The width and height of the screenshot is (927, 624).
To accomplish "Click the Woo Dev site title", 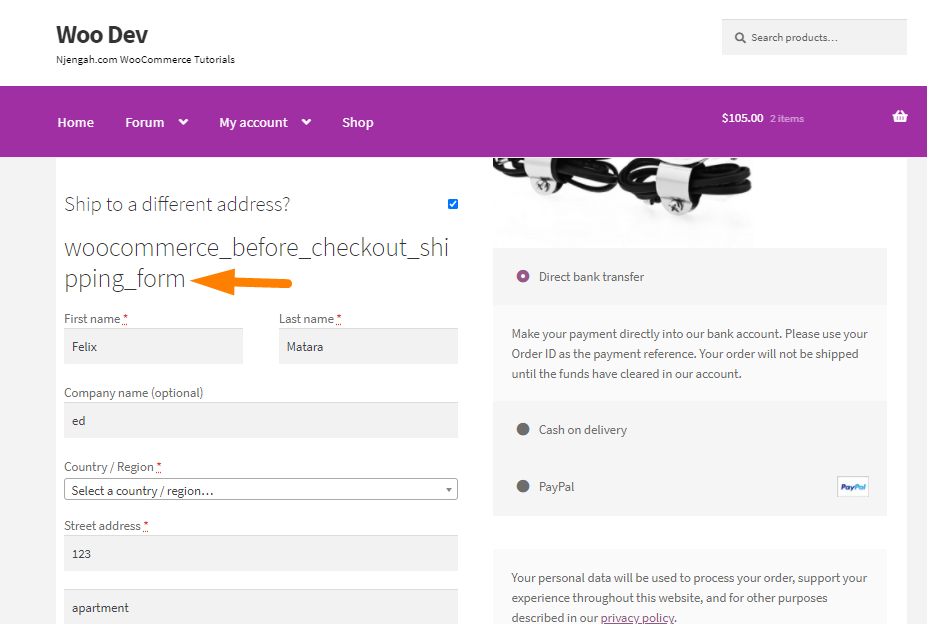I will coord(102,35).
